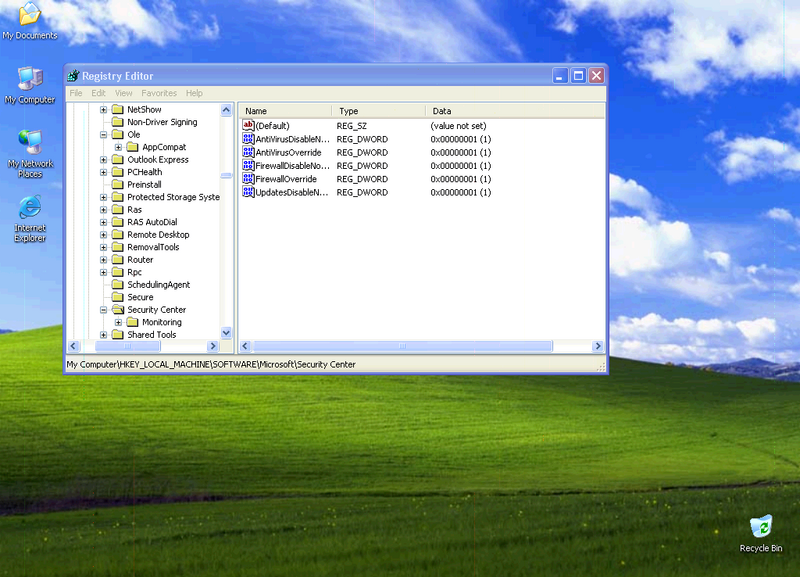Select the RemovalTools key label
800x577 pixels.
coord(153,247)
